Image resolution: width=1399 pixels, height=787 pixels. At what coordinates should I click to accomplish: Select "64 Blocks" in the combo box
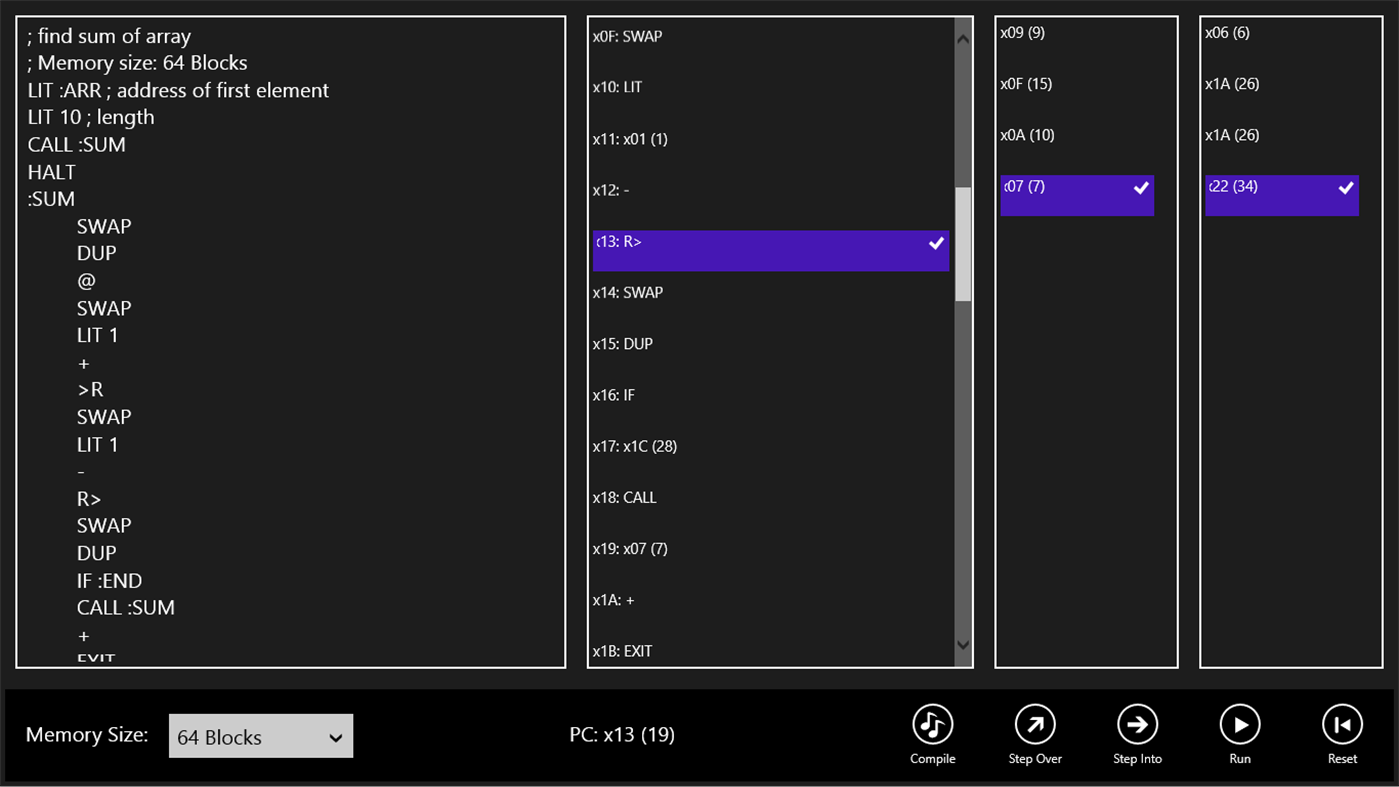click(x=240, y=735)
